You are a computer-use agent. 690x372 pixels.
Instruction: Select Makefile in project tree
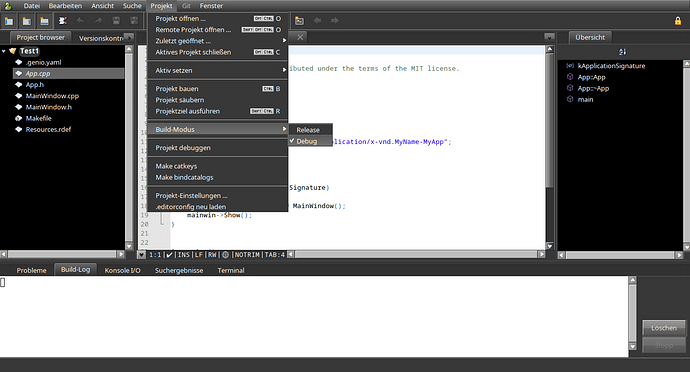click(38, 118)
